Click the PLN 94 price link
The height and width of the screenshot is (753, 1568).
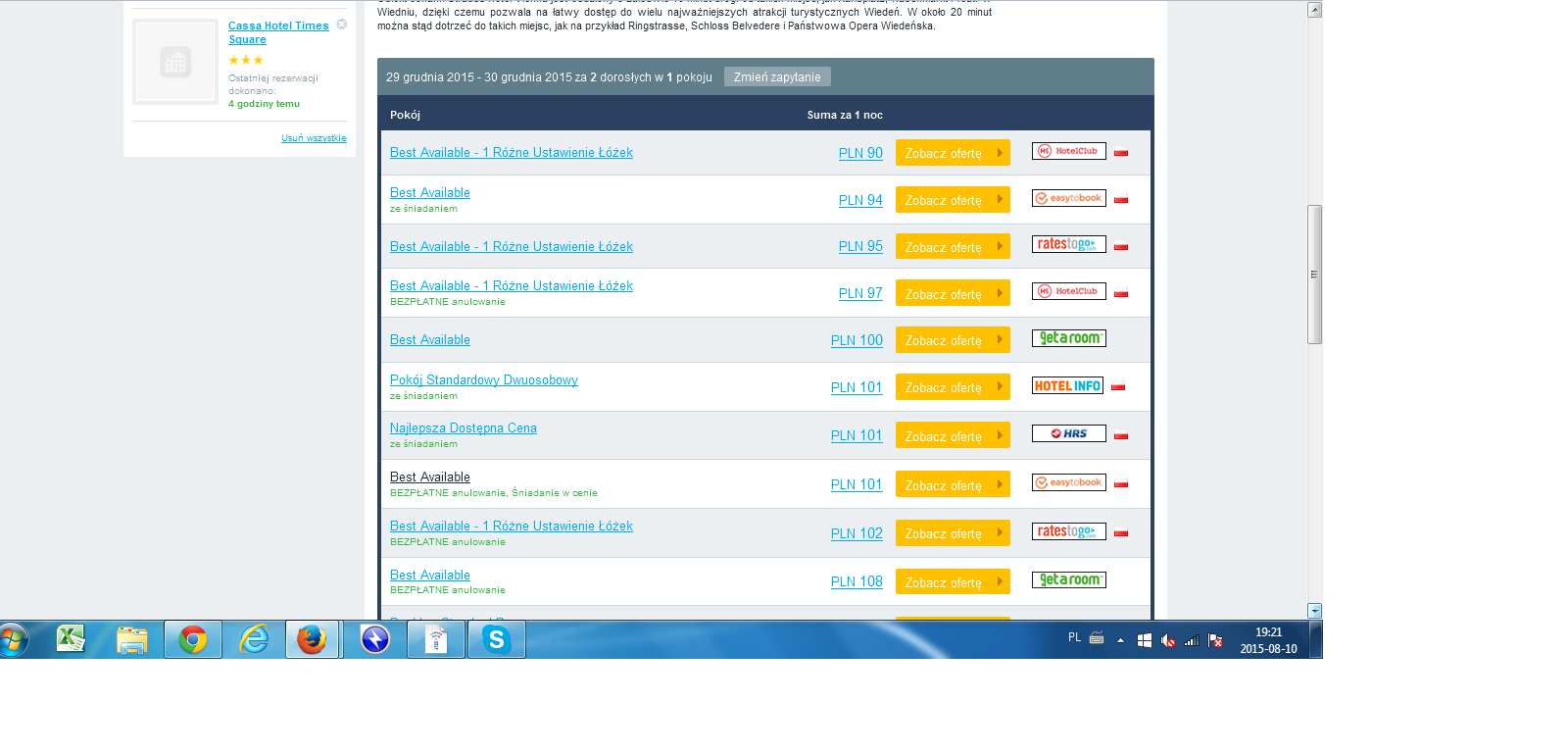860,200
